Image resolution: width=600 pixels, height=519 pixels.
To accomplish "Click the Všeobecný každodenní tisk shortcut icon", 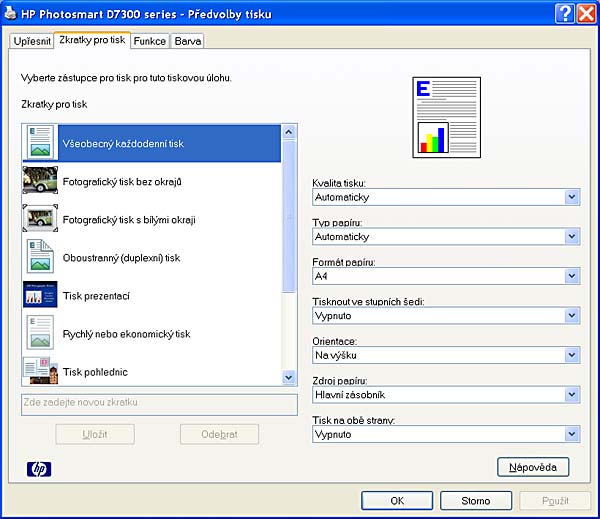I will click(x=40, y=143).
